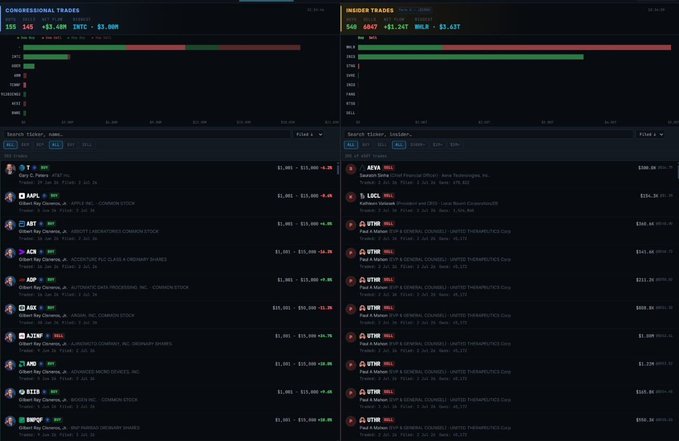This screenshot has height=441, width=679.
Task: Filter insider trades by $100K+ size
Action: point(417,145)
